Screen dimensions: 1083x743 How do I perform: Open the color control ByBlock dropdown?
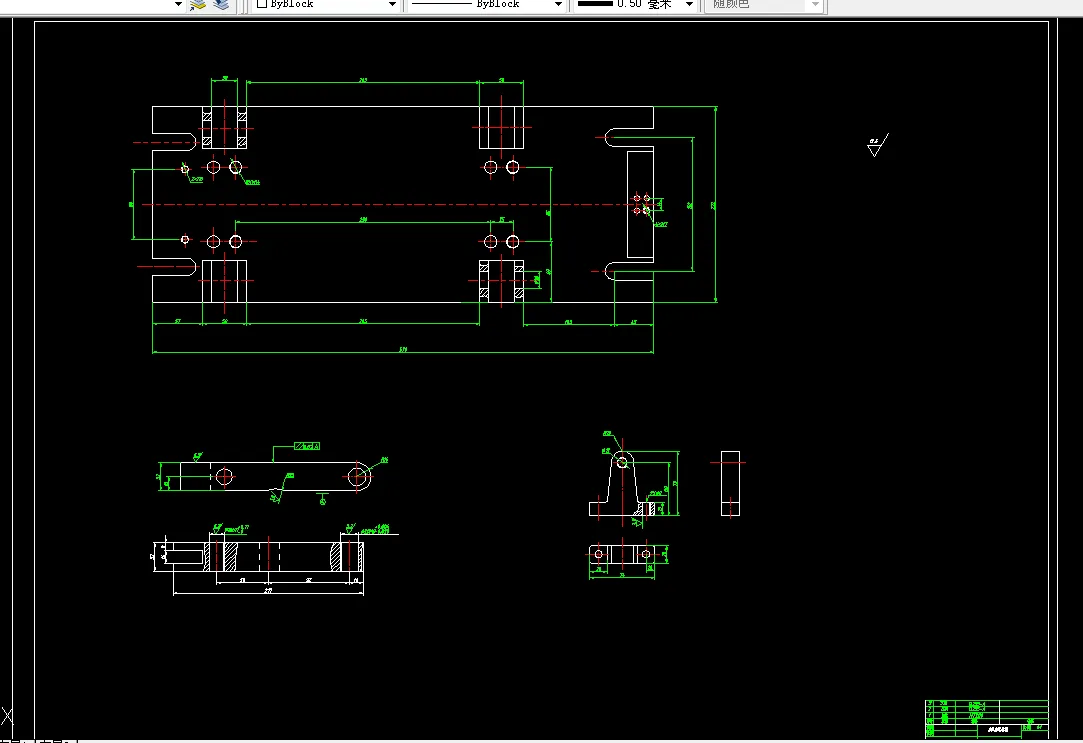pos(326,4)
